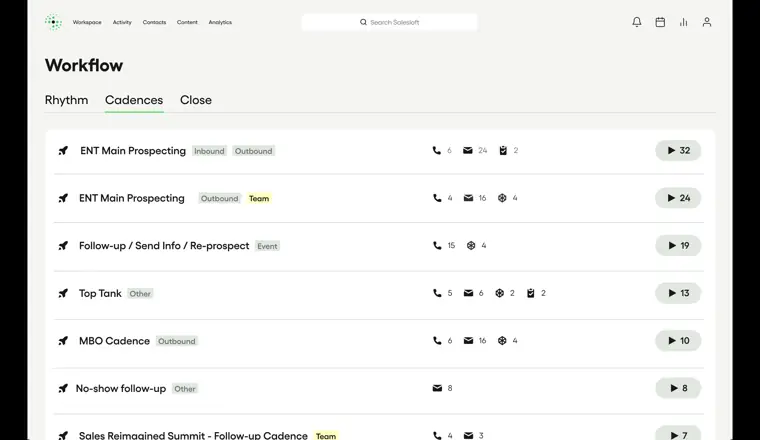Viewport: 760px width, 440px height.
Task: Open the Content menu
Action: point(187,22)
